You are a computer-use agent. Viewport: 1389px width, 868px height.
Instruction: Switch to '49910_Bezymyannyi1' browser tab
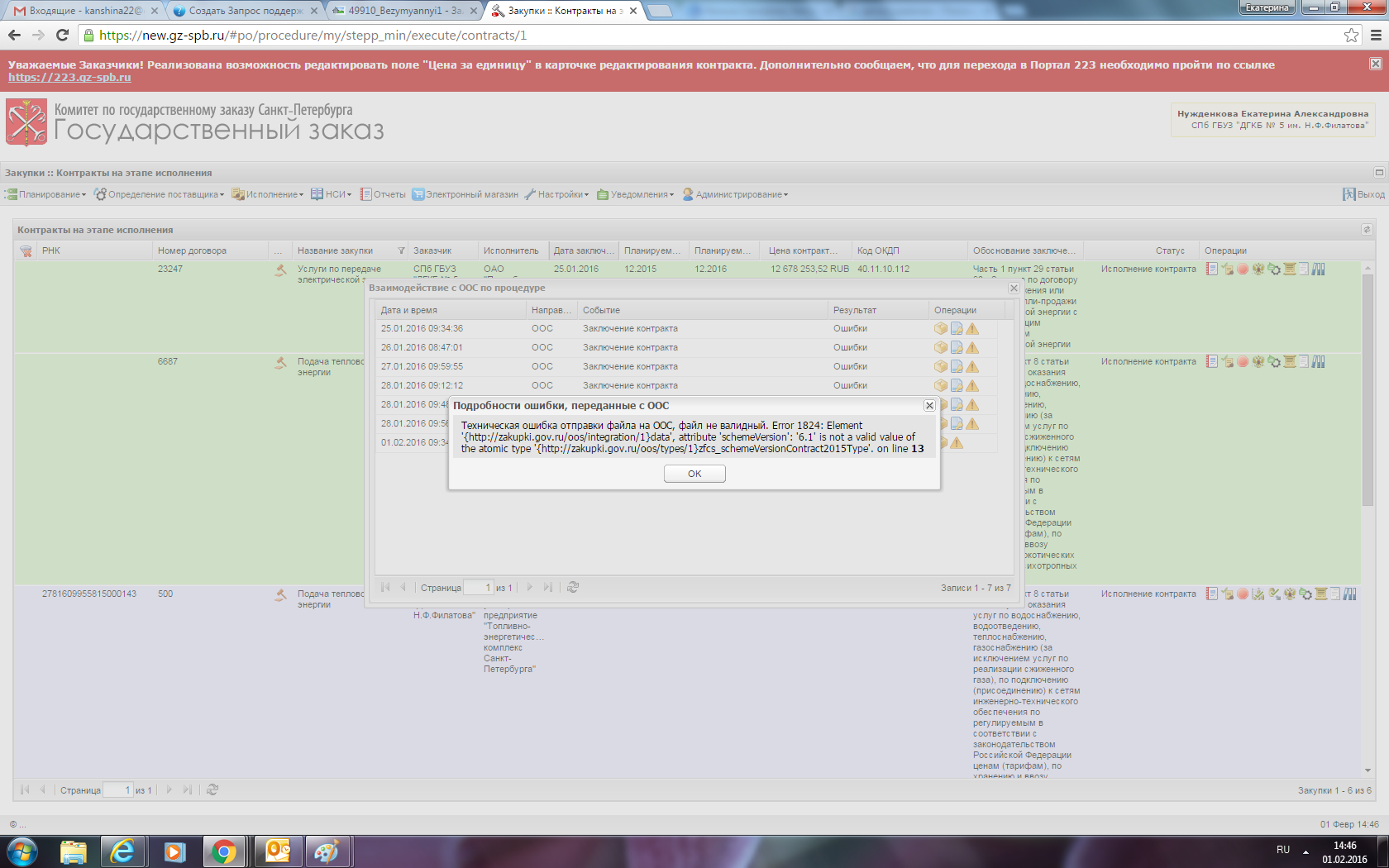405,11
